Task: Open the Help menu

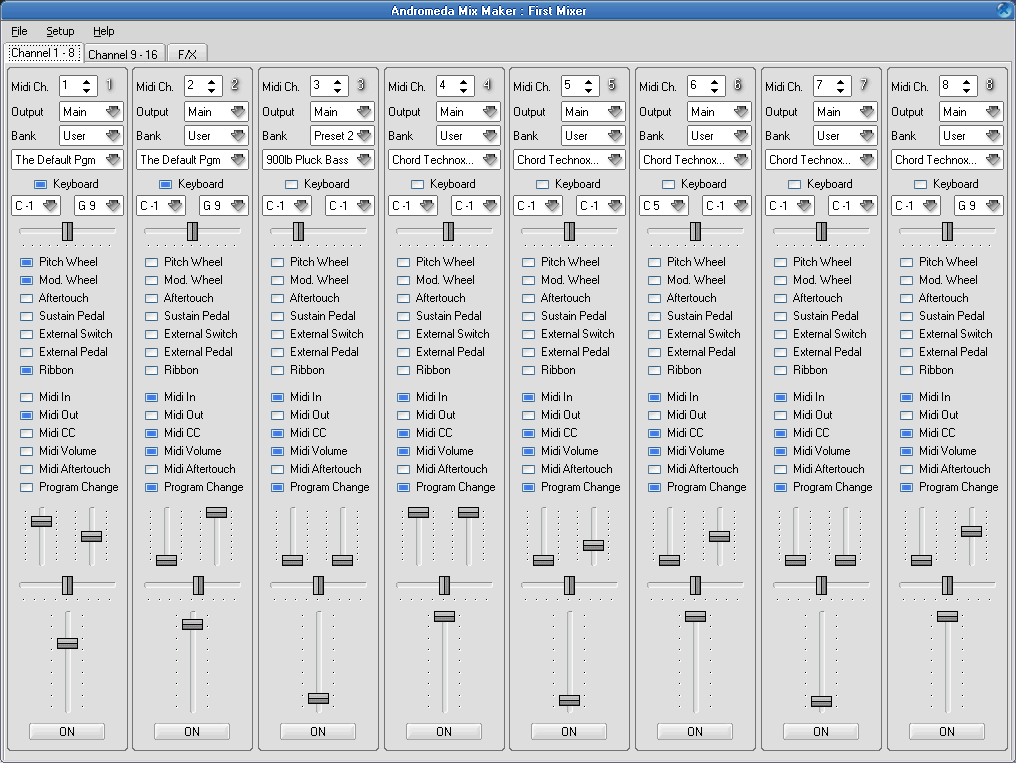Action: tap(104, 31)
